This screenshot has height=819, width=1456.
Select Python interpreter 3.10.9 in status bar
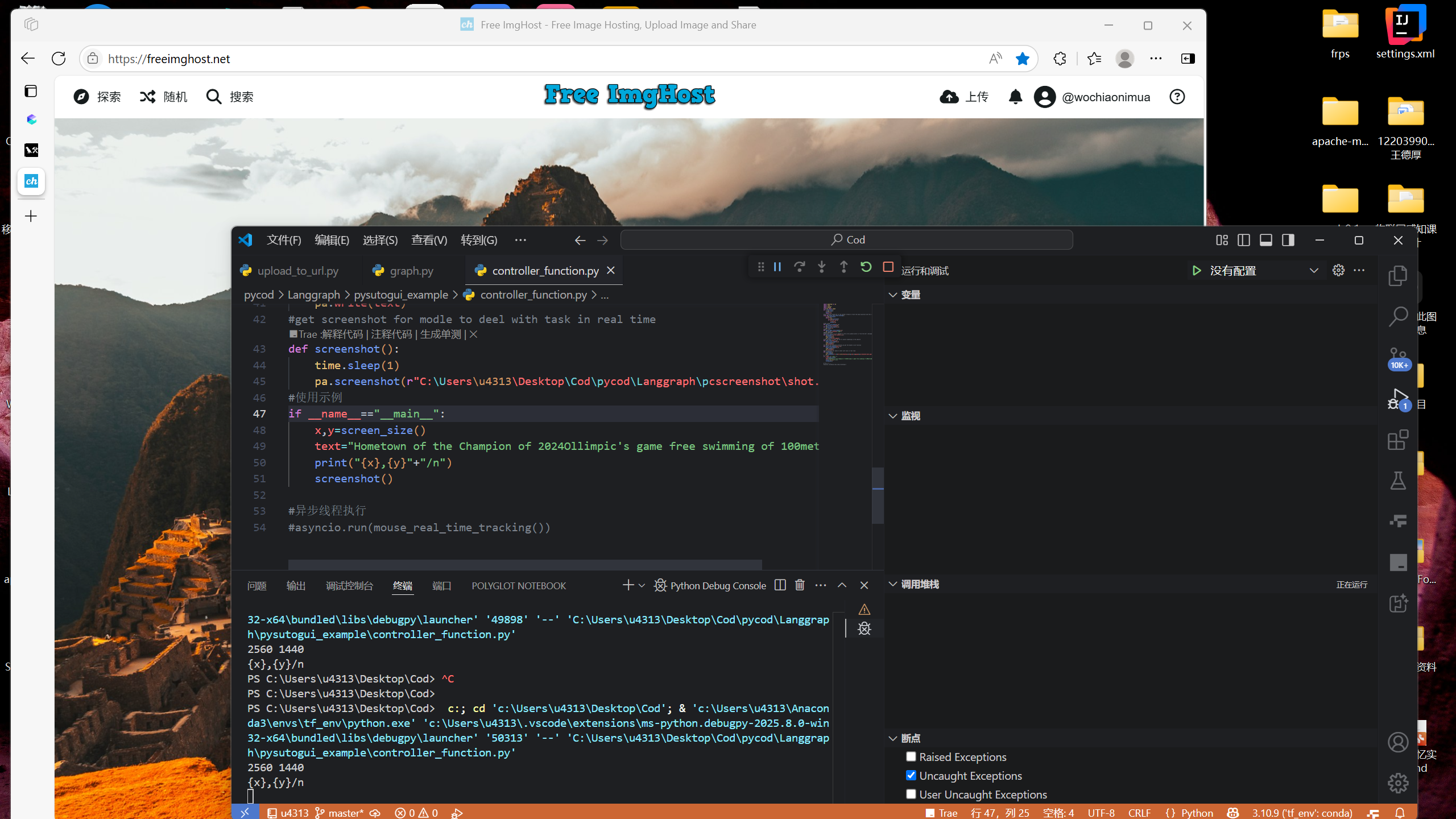1302,813
